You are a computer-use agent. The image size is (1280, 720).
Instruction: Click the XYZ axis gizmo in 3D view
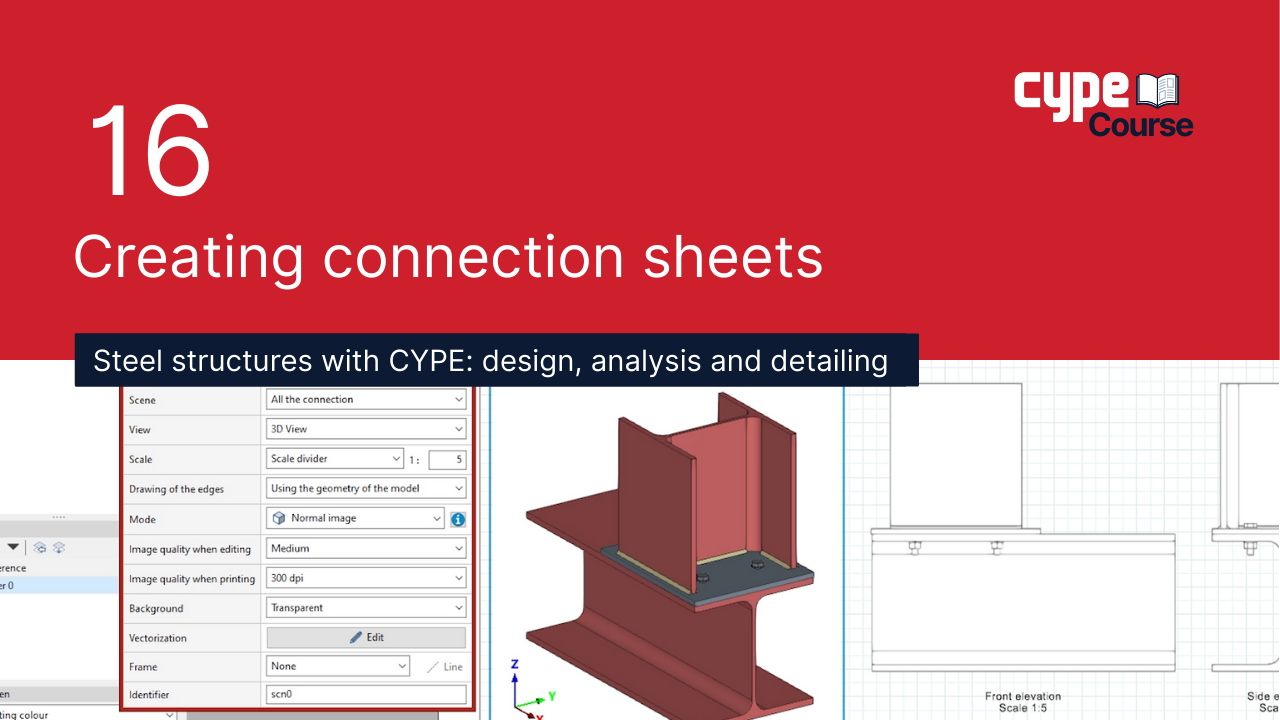(x=533, y=689)
